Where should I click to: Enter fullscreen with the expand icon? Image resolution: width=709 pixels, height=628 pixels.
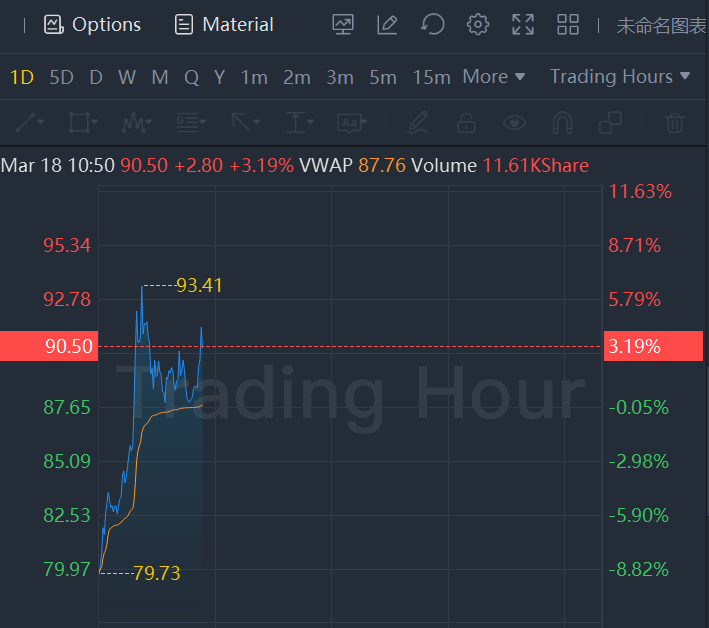click(523, 25)
